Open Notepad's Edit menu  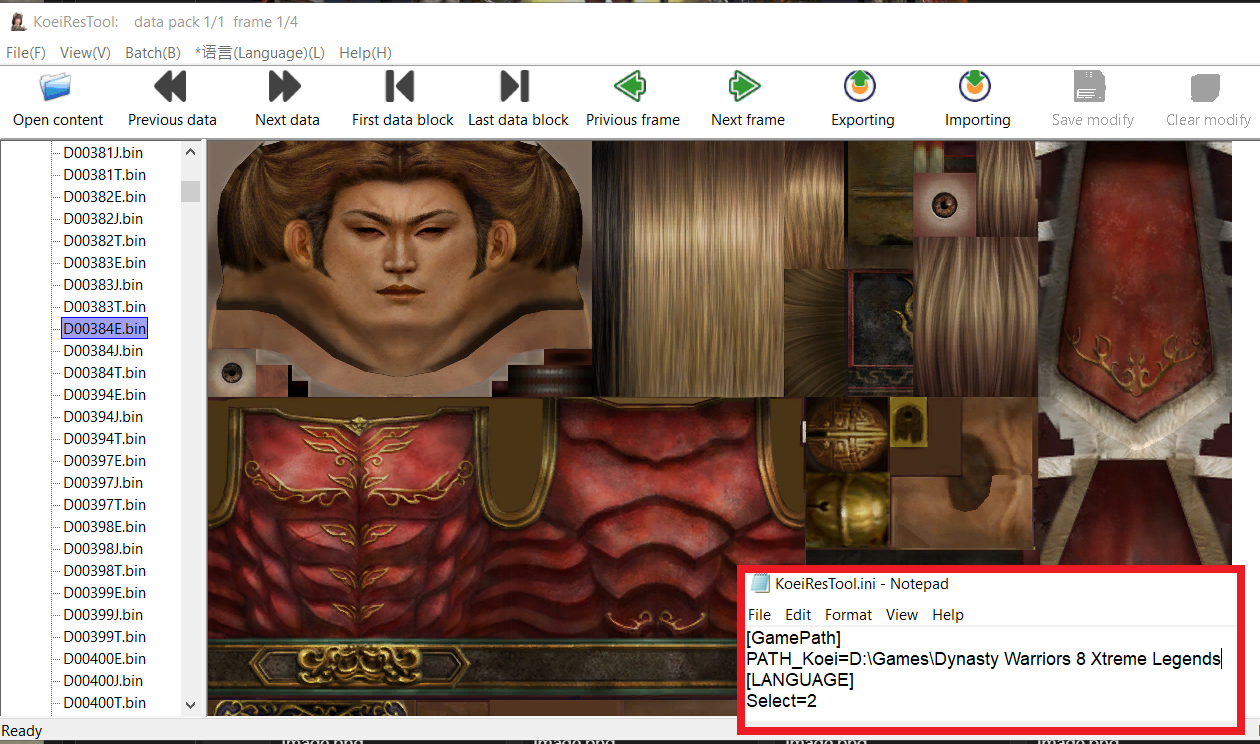[x=798, y=614]
